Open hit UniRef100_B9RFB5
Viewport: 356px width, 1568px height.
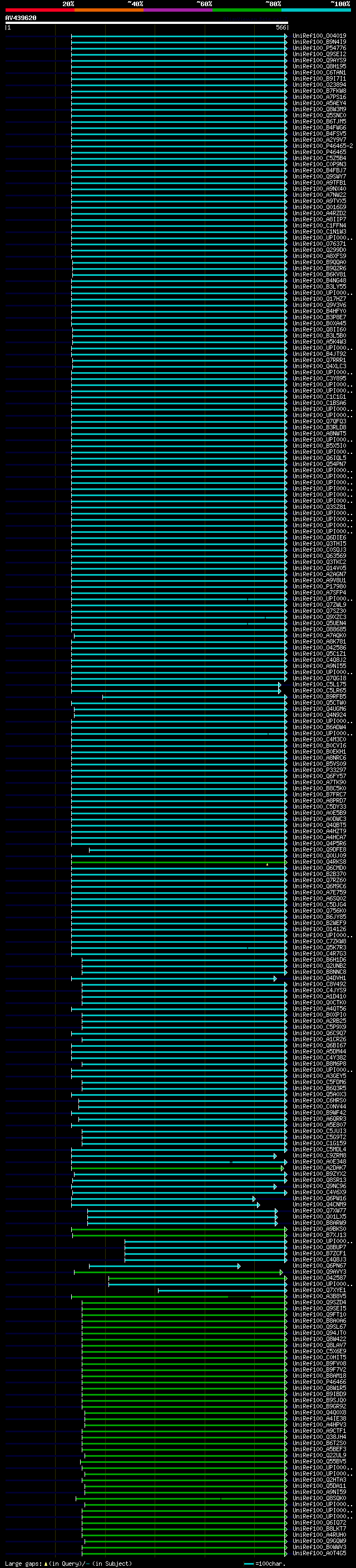(319, 696)
